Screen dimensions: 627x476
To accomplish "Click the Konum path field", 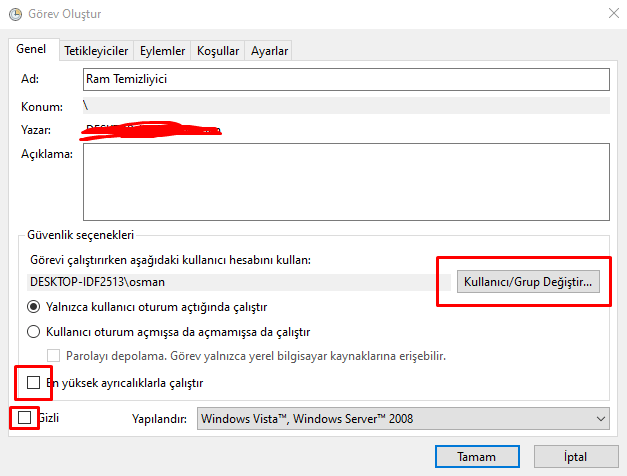I will [346, 106].
